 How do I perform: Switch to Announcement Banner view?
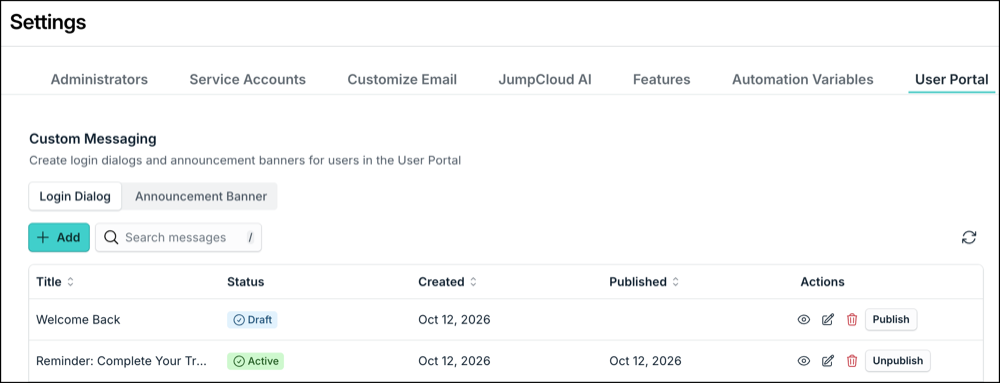[x=201, y=196]
